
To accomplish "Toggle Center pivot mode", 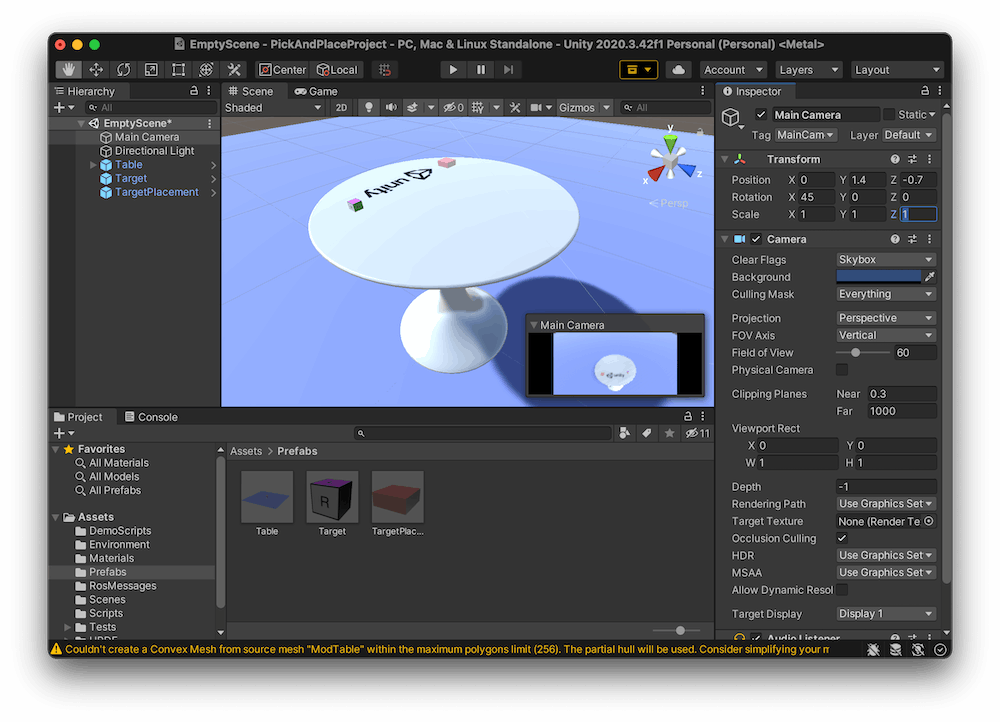I will (282, 70).
